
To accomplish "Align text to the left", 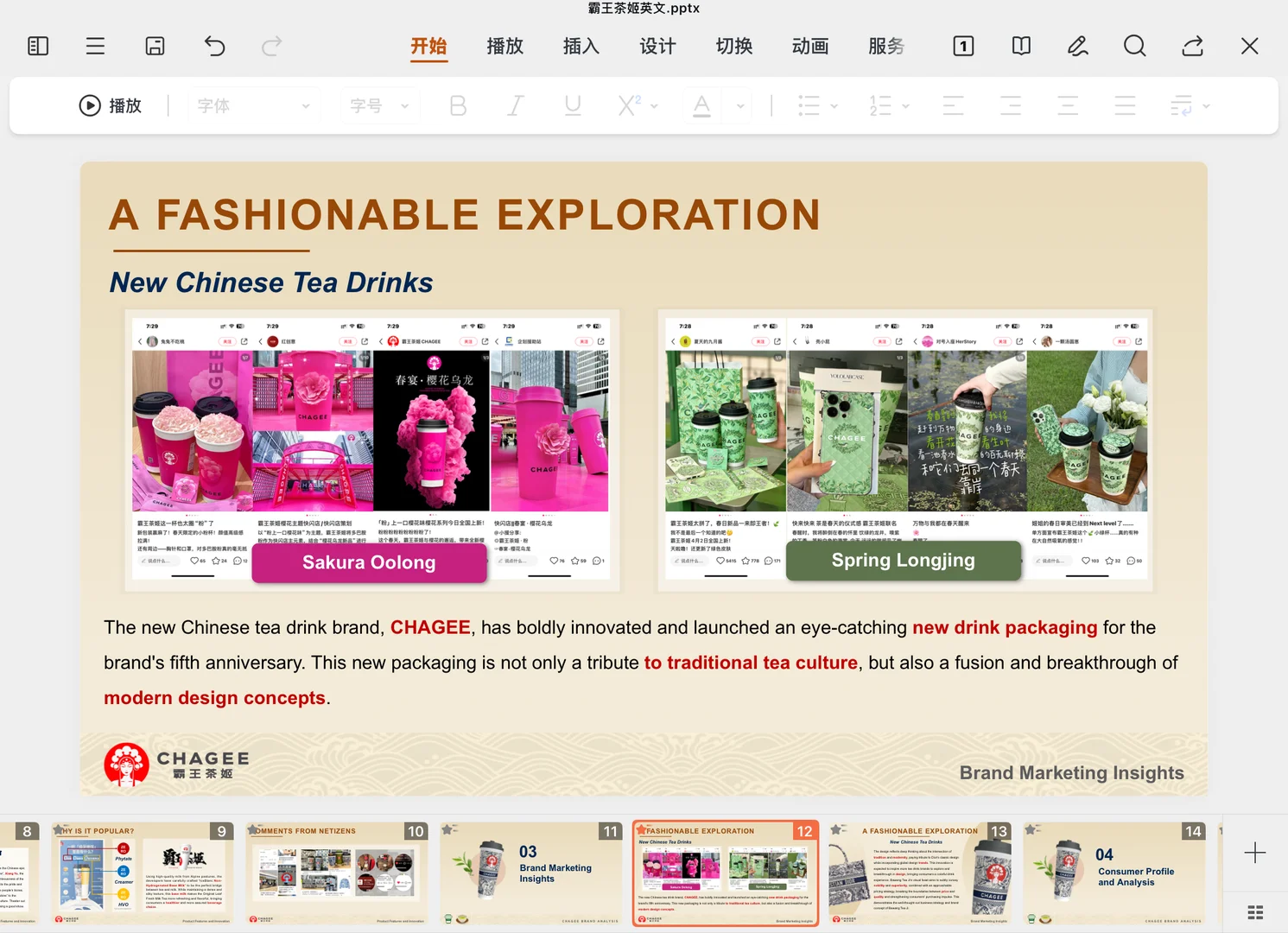I will click(954, 105).
